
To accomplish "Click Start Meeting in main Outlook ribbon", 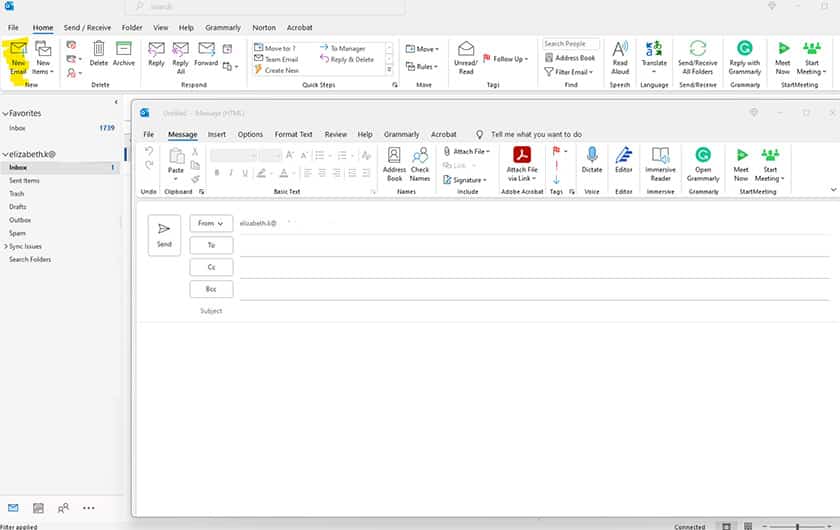I will click(811, 58).
